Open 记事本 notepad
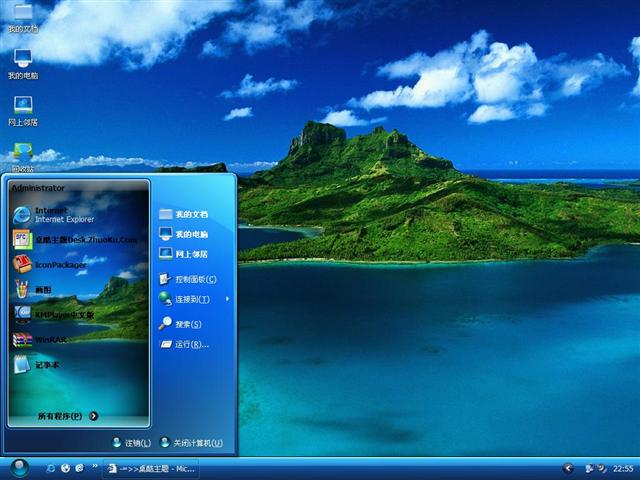640x480 pixels. (x=36, y=364)
